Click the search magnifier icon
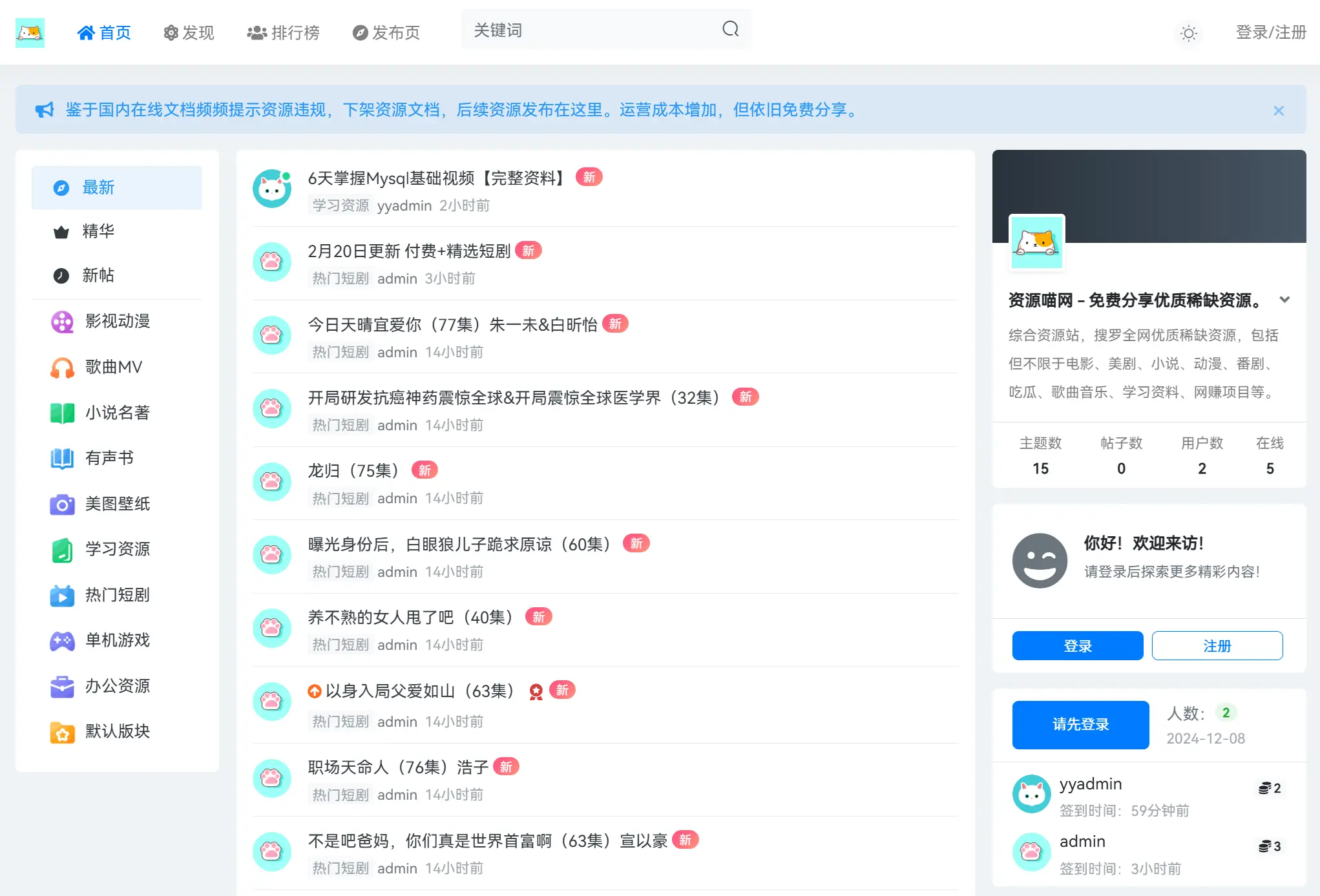Viewport: 1320px width, 896px height. 729,29
